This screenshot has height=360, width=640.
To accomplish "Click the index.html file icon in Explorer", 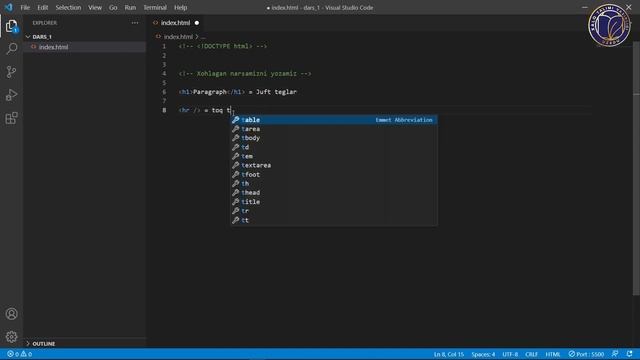I will coord(34,47).
